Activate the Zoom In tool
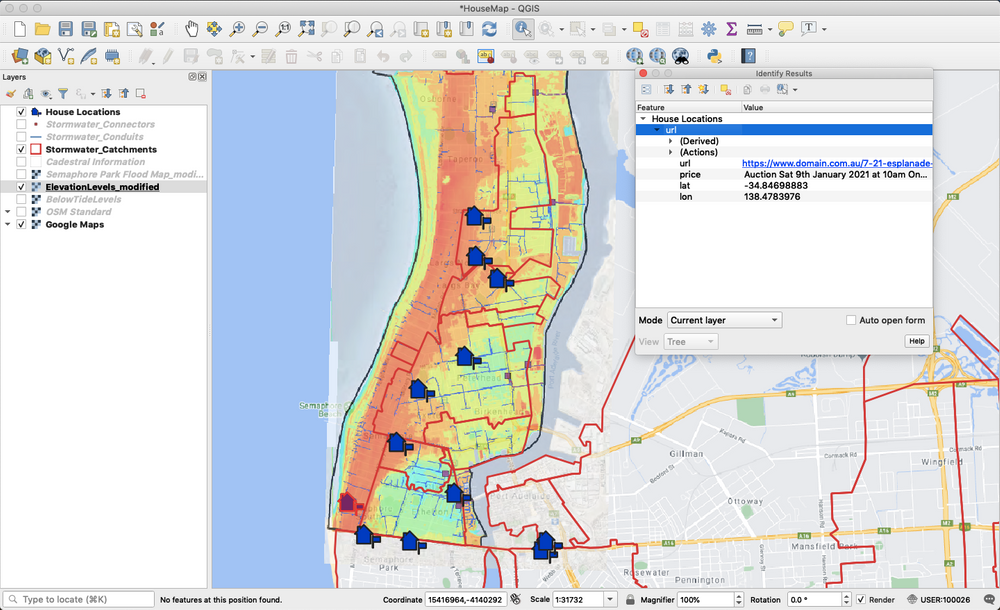Viewport: 1000px width, 610px height. click(x=237, y=30)
